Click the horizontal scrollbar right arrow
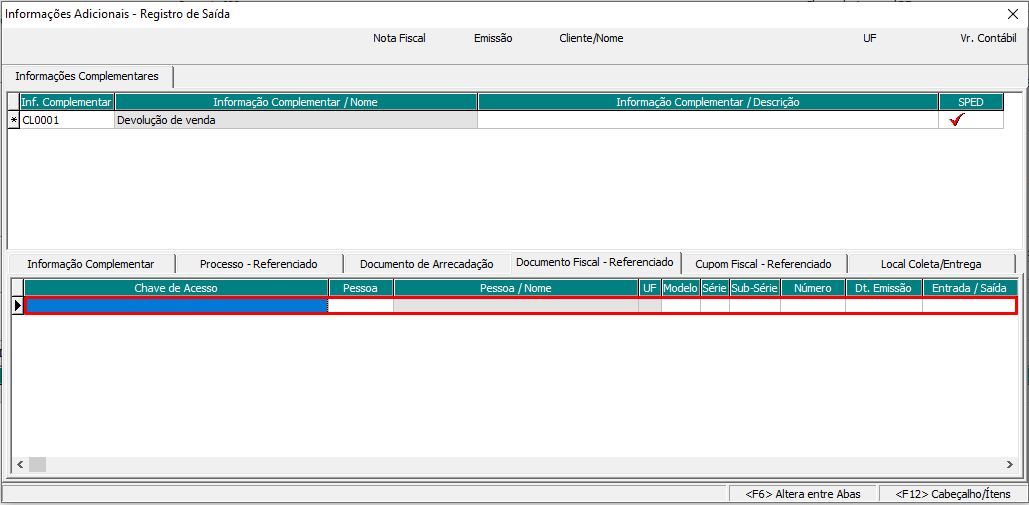 click(1009, 464)
